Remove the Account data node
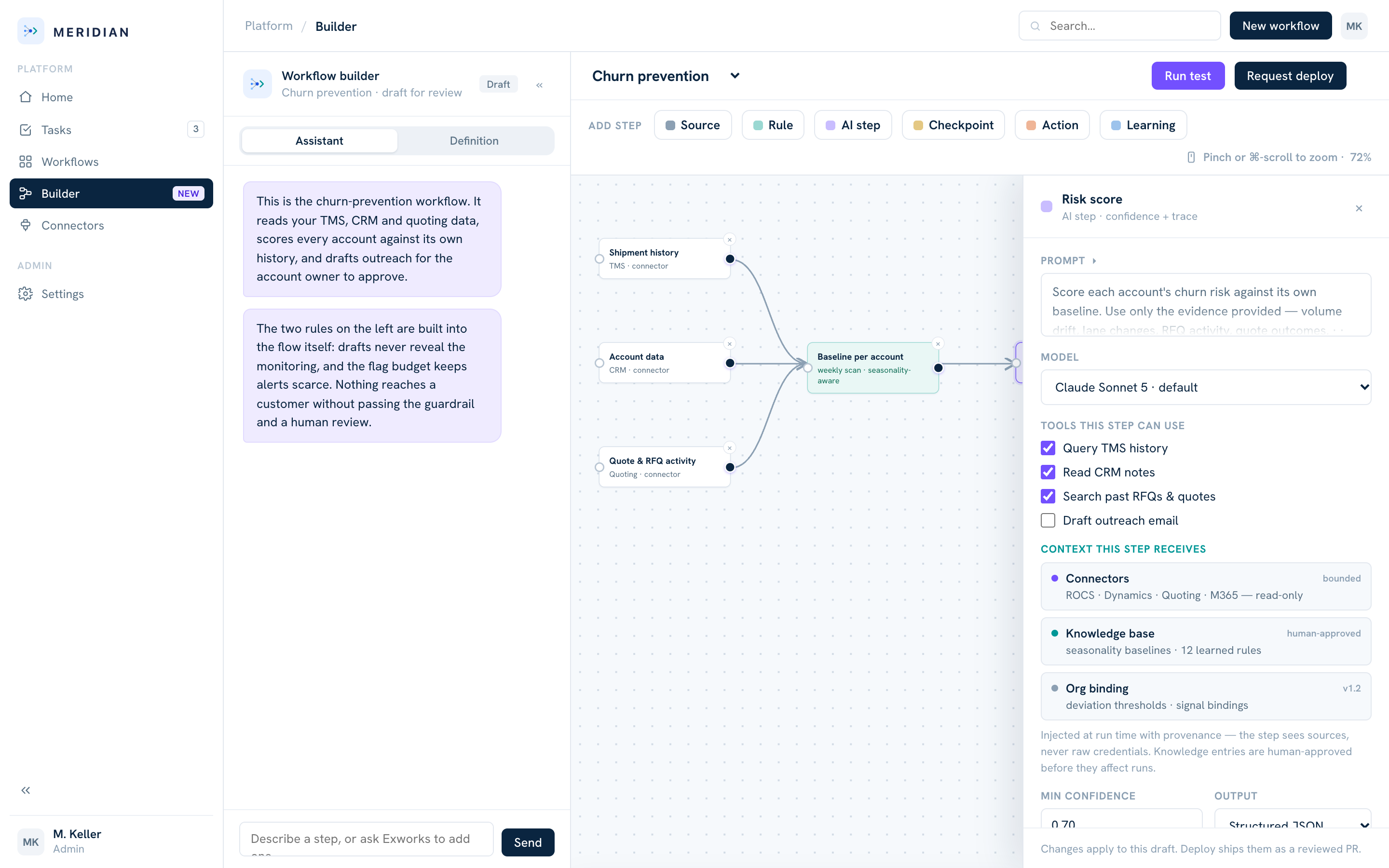The height and width of the screenshot is (868, 1389). point(730,344)
